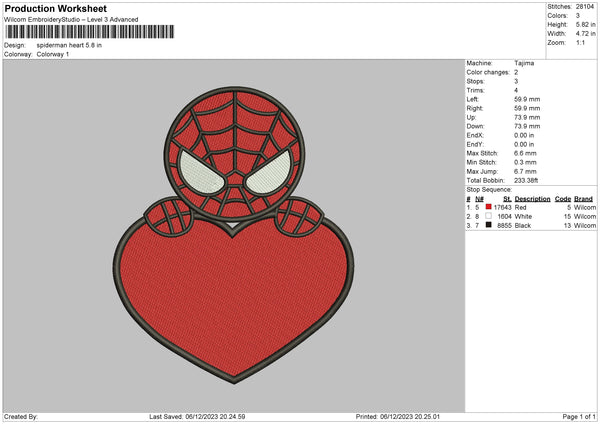
Task: Click the Width value 4.72 in
Action: tap(585, 34)
